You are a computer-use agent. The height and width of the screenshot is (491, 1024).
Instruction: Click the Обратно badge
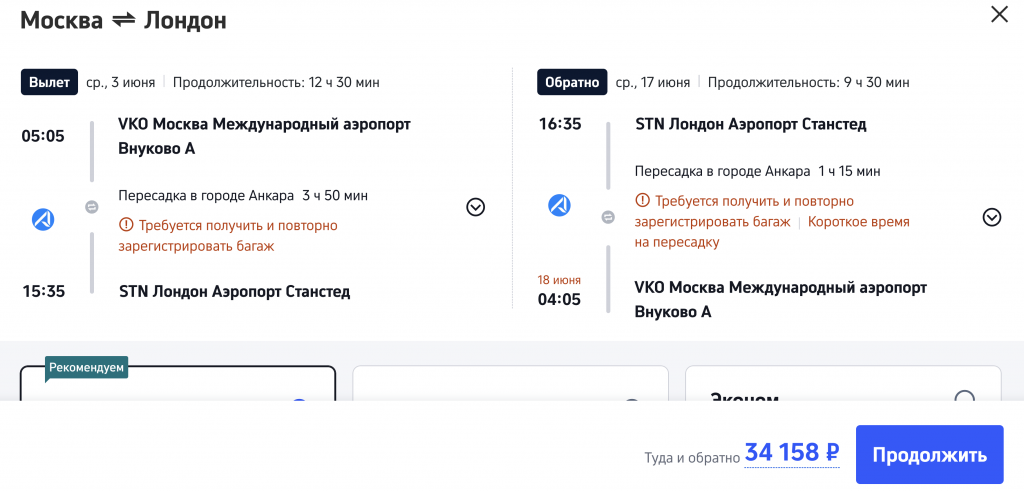(x=572, y=82)
